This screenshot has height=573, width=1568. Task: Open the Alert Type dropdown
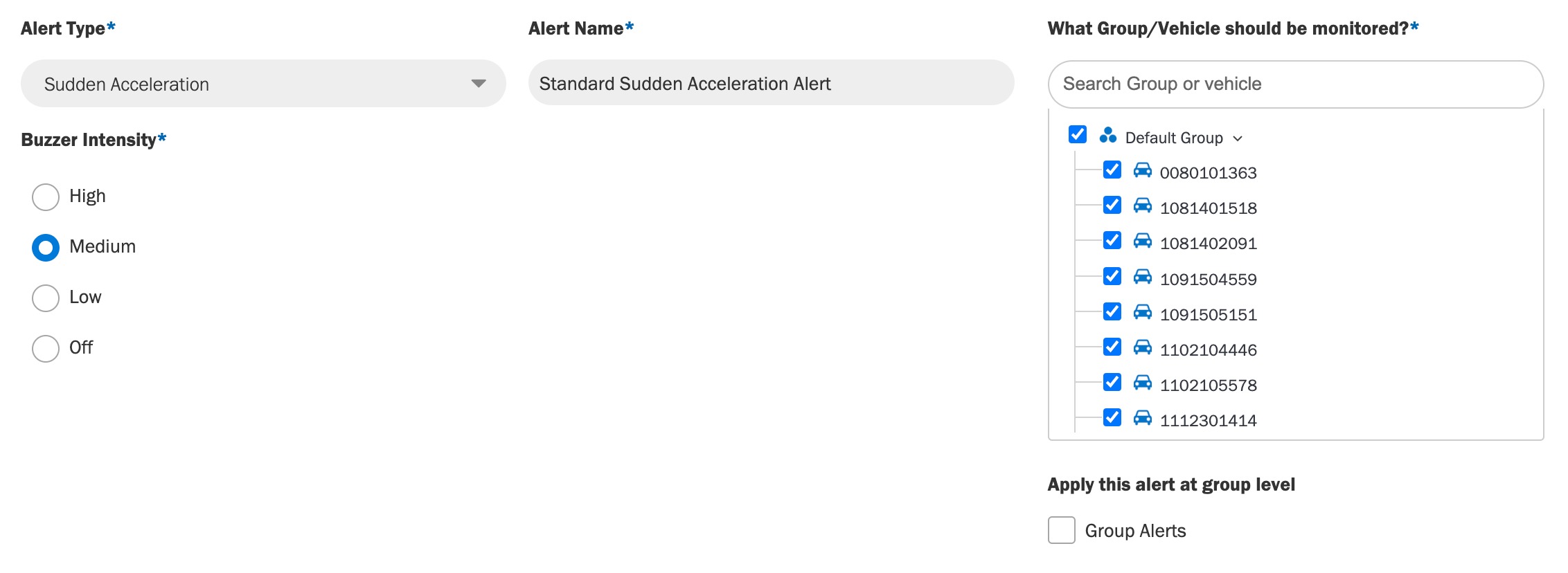263,84
